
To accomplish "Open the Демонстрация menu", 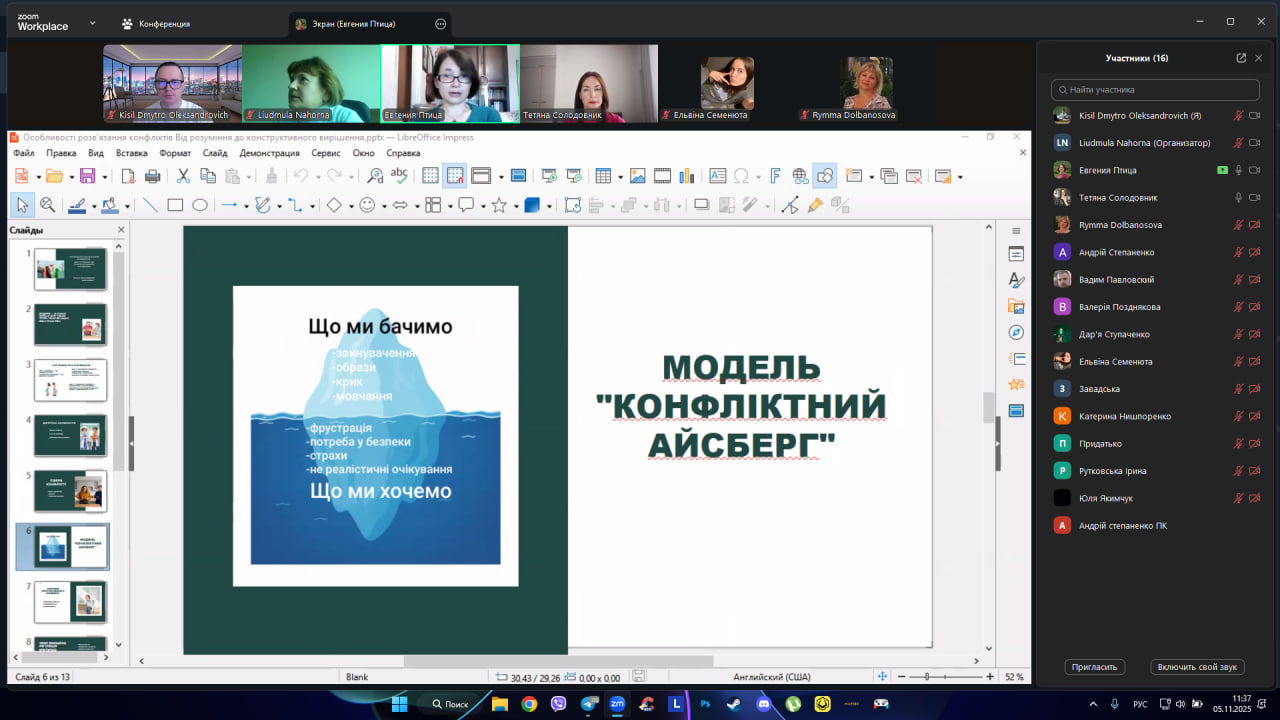I will click(x=269, y=153).
